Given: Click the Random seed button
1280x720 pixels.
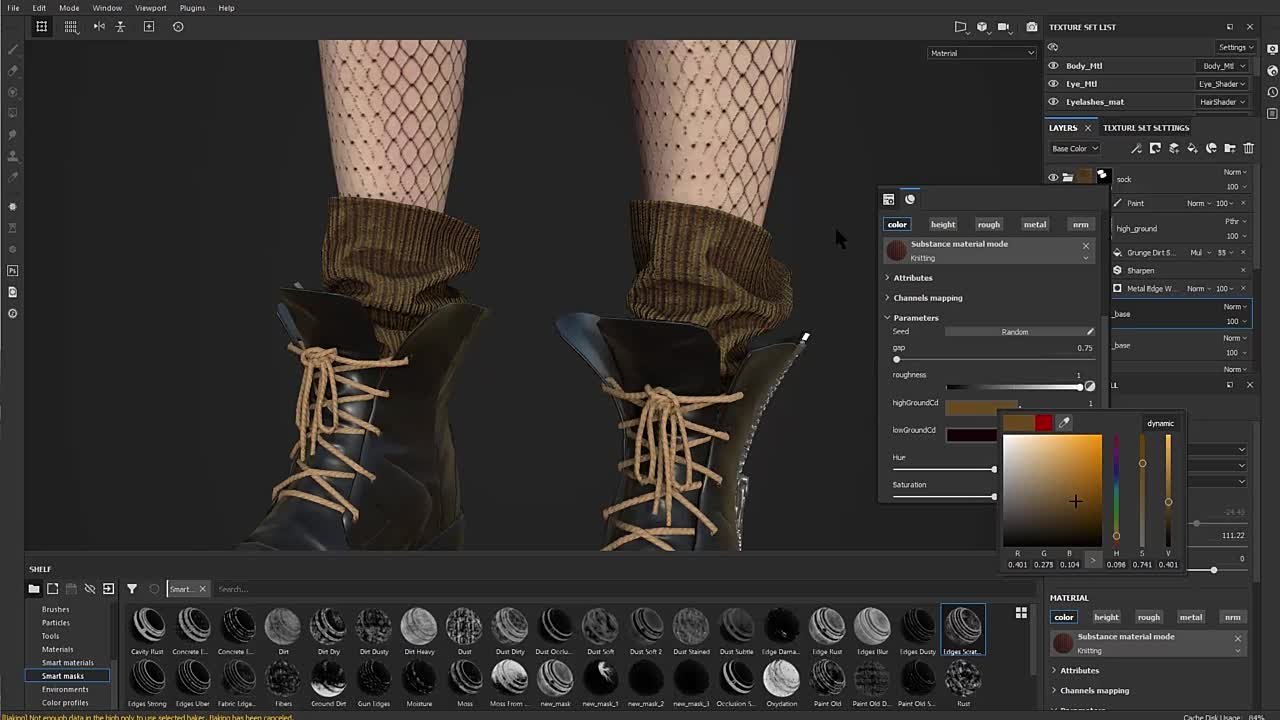Looking at the screenshot, I should (1014, 332).
